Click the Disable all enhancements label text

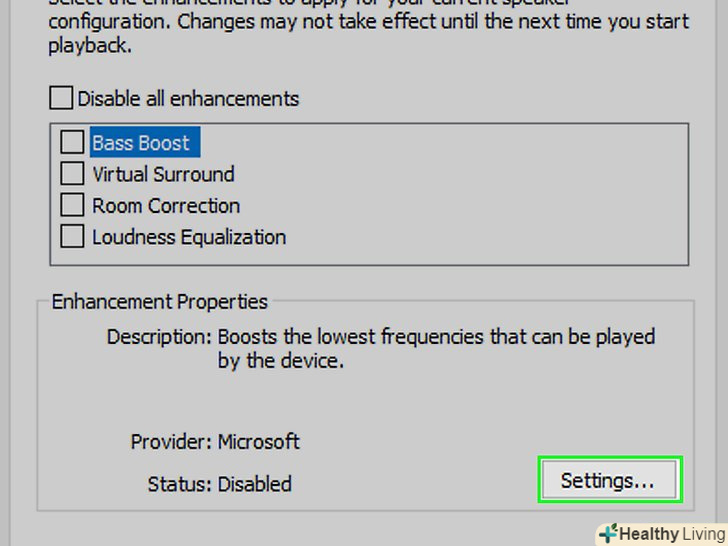[x=188, y=98]
